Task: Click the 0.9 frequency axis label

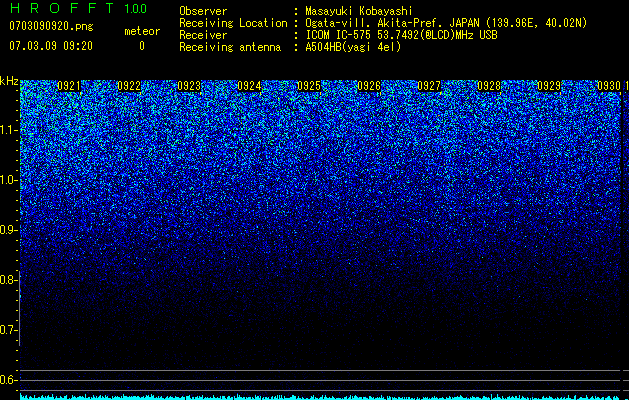Action: [x=7, y=230]
